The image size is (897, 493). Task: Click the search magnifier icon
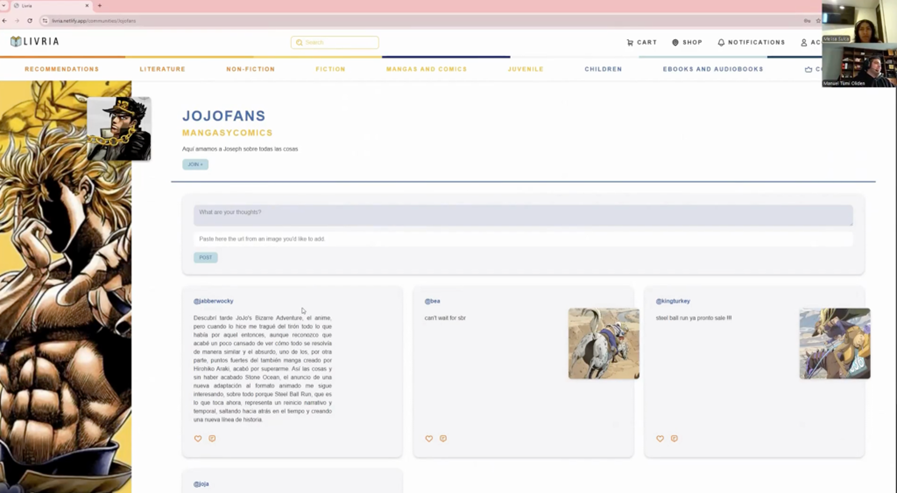click(299, 42)
